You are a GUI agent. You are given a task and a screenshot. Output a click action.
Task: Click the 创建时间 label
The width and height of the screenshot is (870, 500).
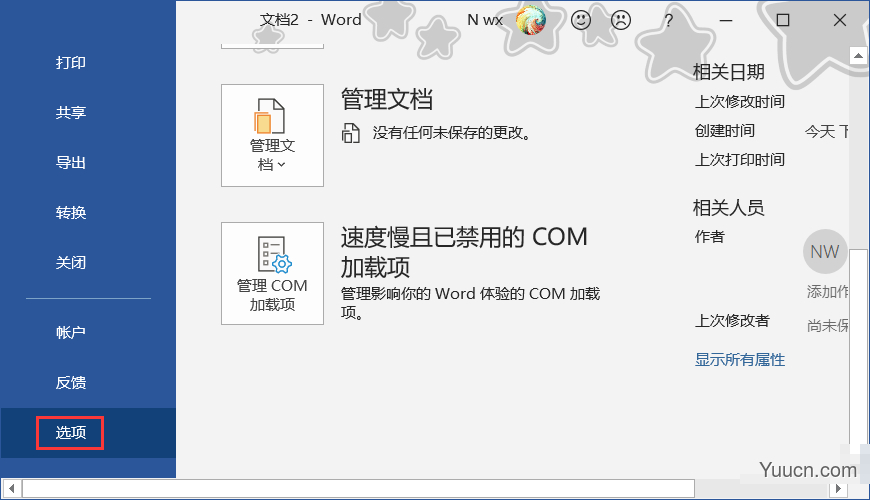(725, 130)
